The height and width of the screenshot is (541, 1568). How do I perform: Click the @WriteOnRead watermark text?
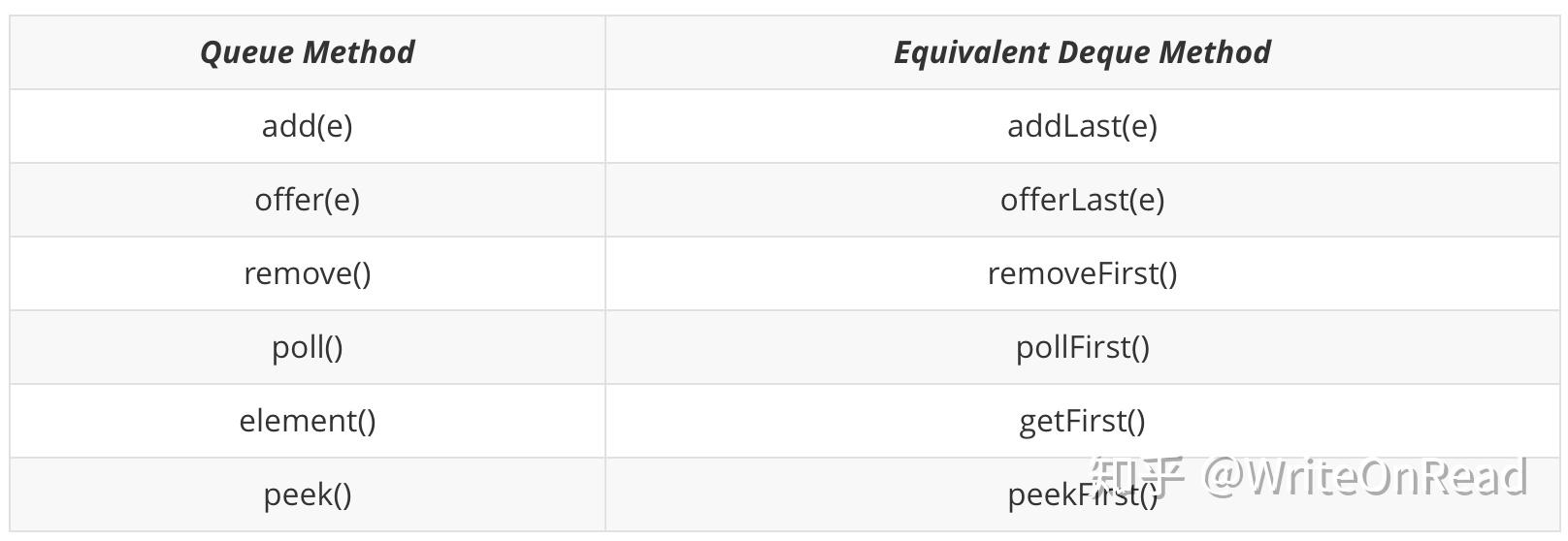1366,476
